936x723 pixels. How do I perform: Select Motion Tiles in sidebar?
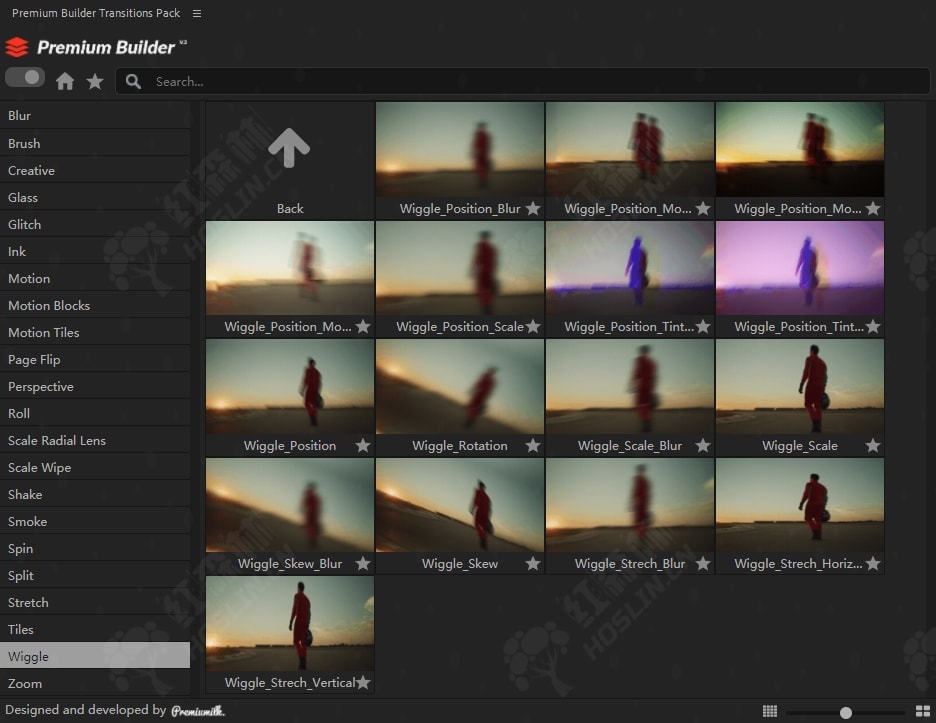point(95,333)
